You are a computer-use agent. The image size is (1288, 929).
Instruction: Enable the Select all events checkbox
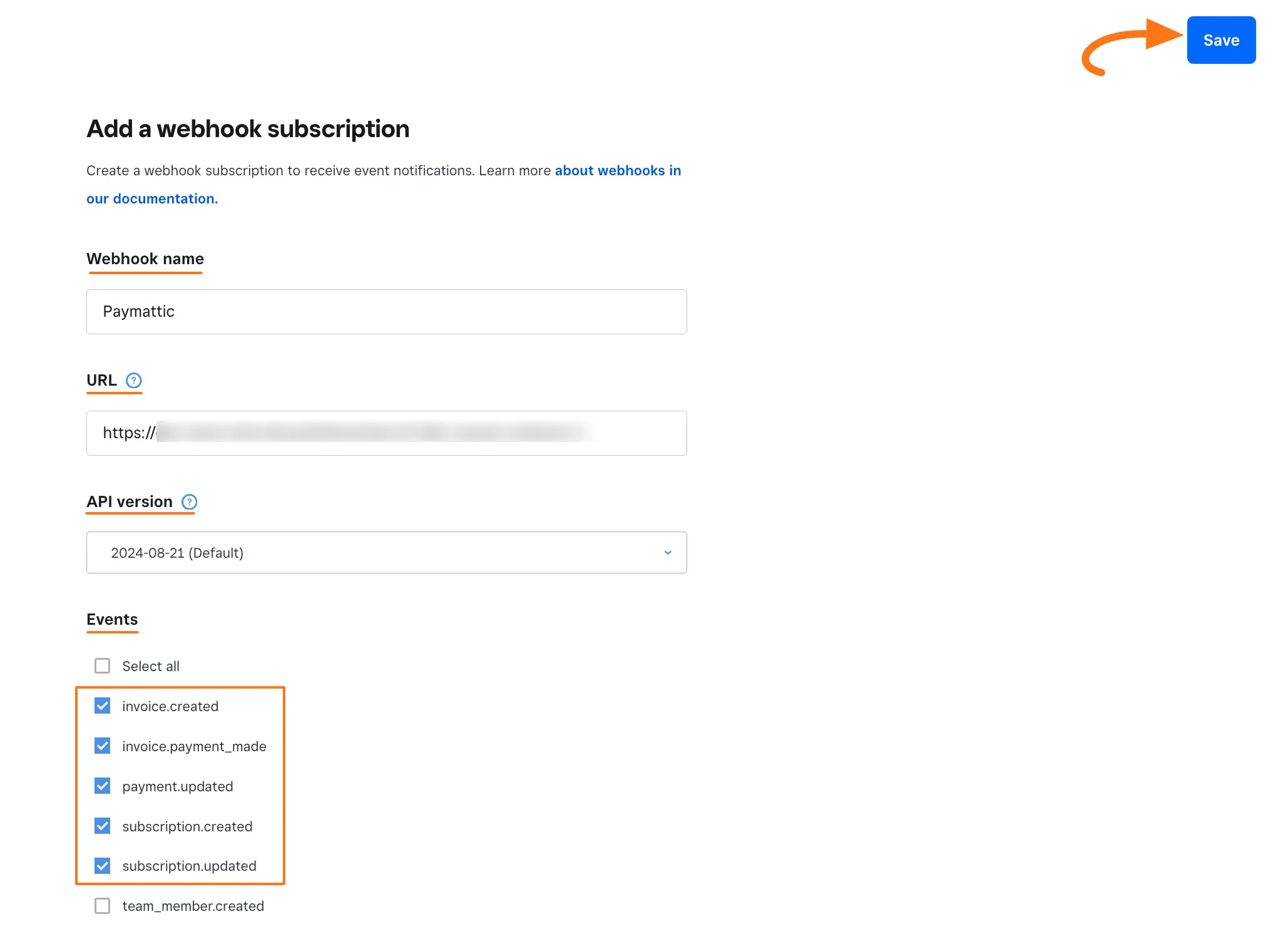(x=102, y=665)
